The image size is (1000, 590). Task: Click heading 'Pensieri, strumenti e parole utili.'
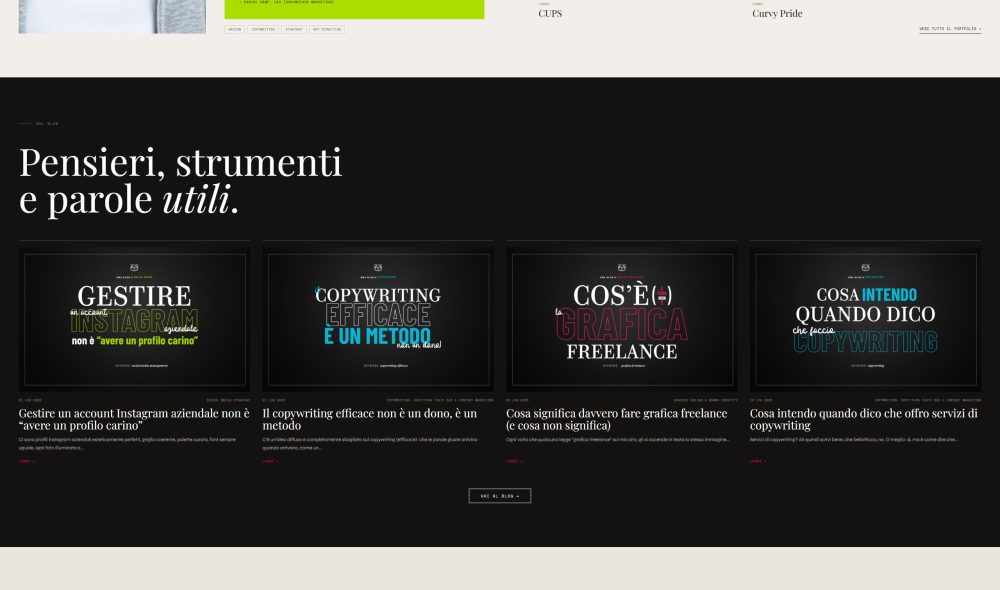[x=180, y=181]
